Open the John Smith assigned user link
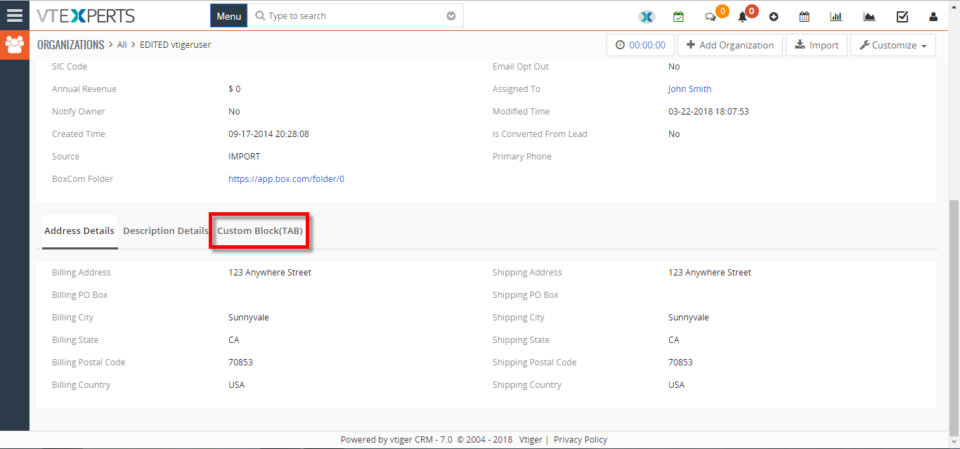Image resolution: width=960 pixels, height=449 pixels. click(689, 89)
